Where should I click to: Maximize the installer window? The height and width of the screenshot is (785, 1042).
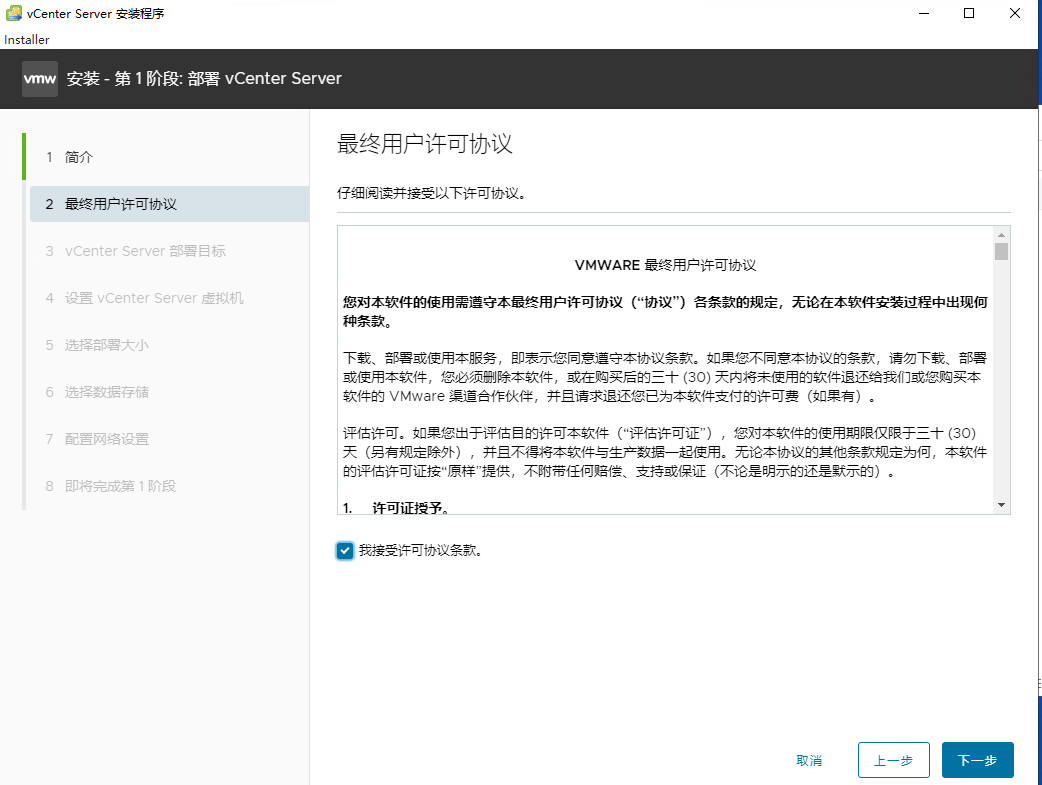969,13
